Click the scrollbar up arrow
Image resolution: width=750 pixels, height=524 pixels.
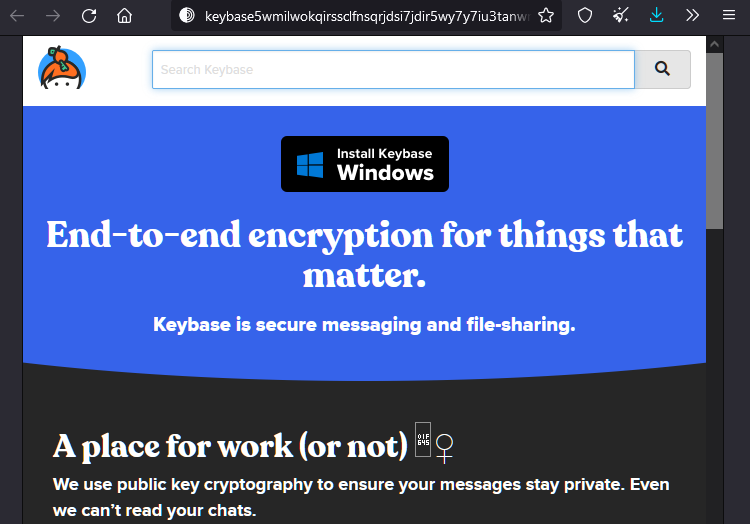pos(715,44)
